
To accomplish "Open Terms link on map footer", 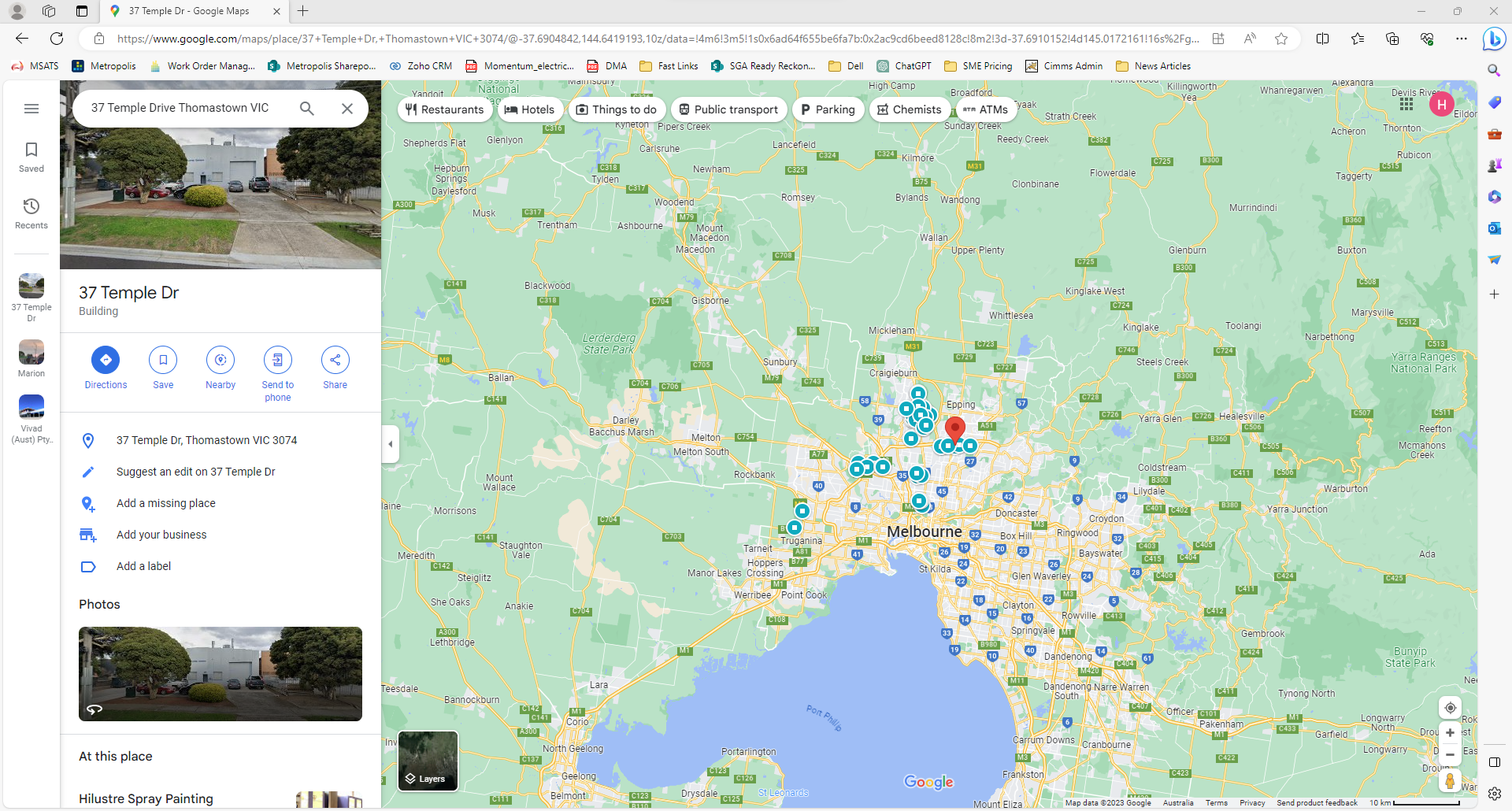I will pyautogui.click(x=1216, y=803).
